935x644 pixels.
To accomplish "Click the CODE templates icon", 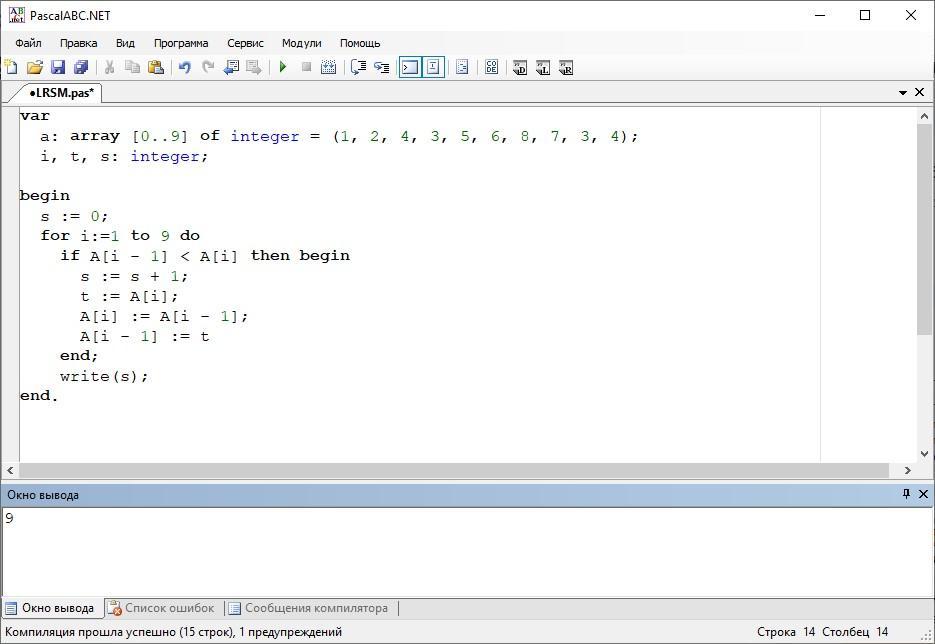I will pyautogui.click(x=491, y=67).
